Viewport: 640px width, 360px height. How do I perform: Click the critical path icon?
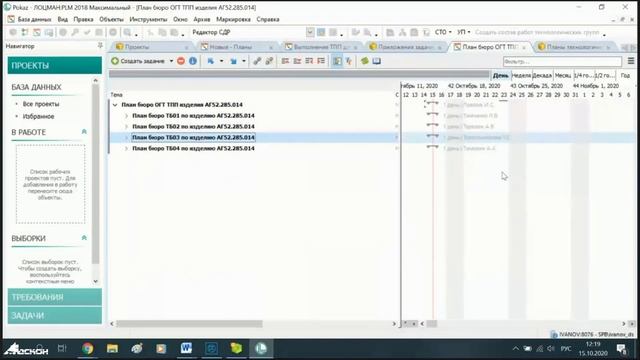[349, 61]
